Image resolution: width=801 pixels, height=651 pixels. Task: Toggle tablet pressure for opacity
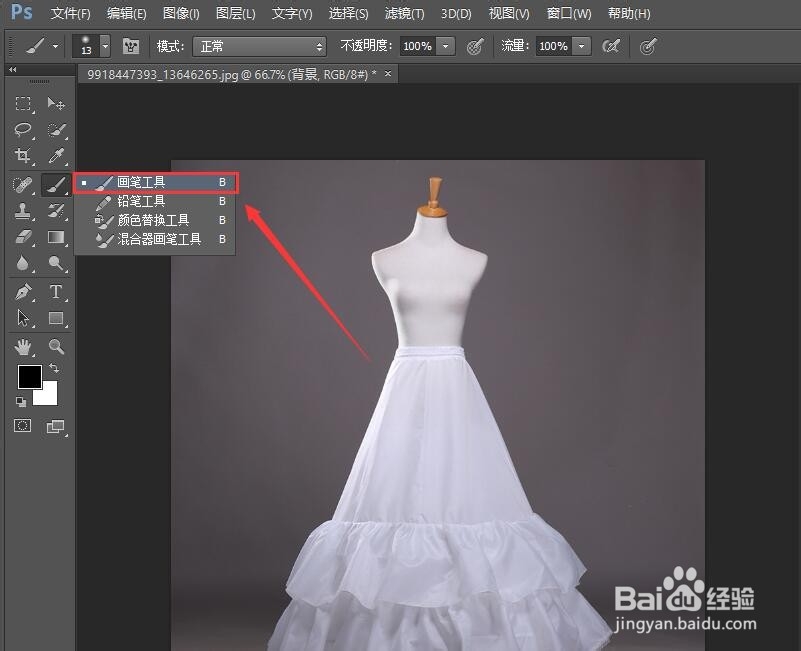475,46
